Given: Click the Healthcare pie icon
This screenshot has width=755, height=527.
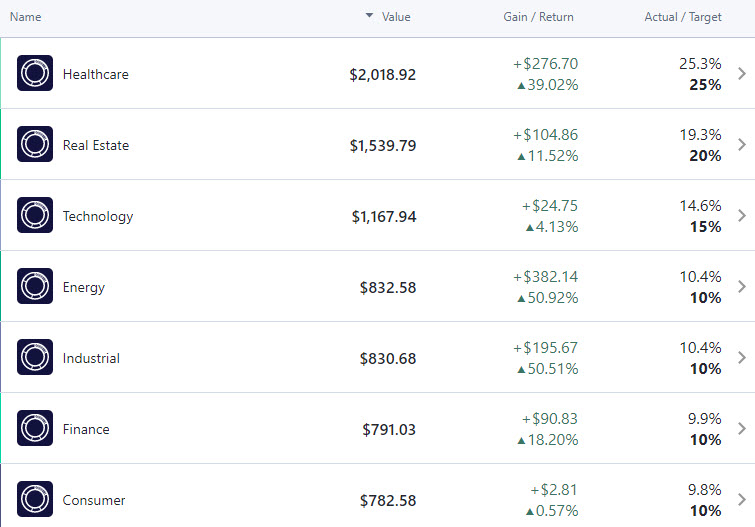Looking at the screenshot, I should [x=35, y=73].
